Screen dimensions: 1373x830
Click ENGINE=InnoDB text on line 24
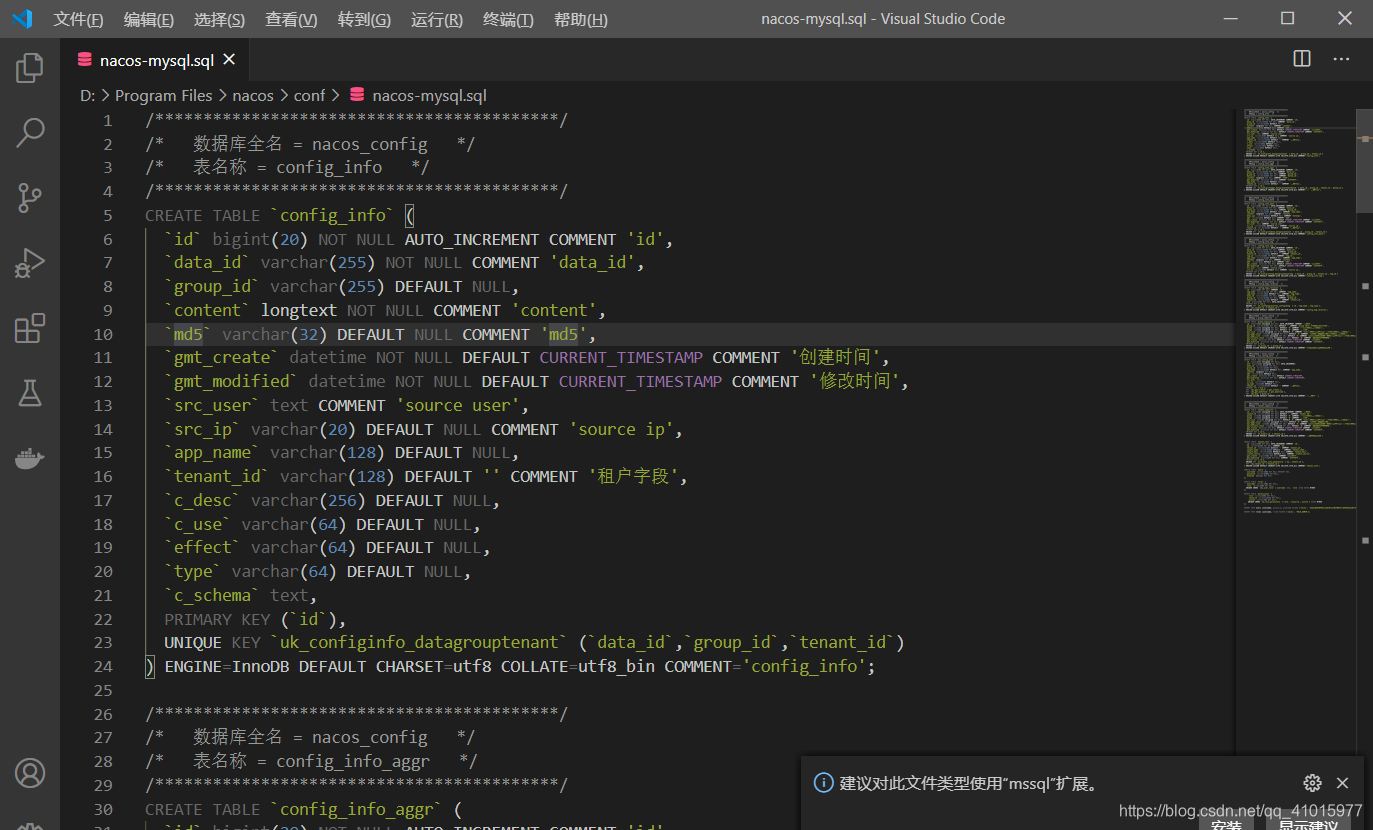click(x=227, y=666)
